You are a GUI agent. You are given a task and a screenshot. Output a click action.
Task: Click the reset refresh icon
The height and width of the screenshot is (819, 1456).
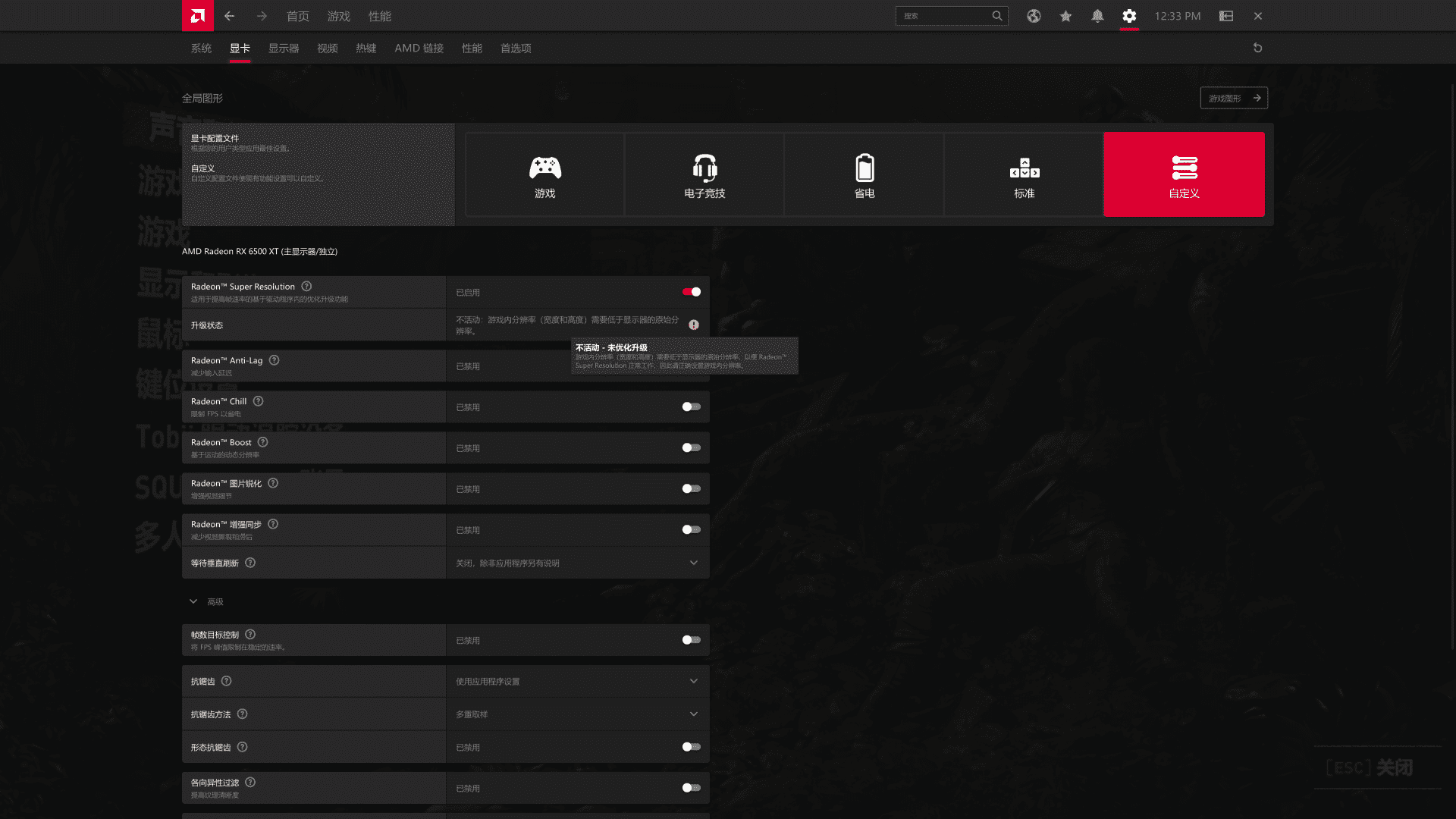(1257, 48)
